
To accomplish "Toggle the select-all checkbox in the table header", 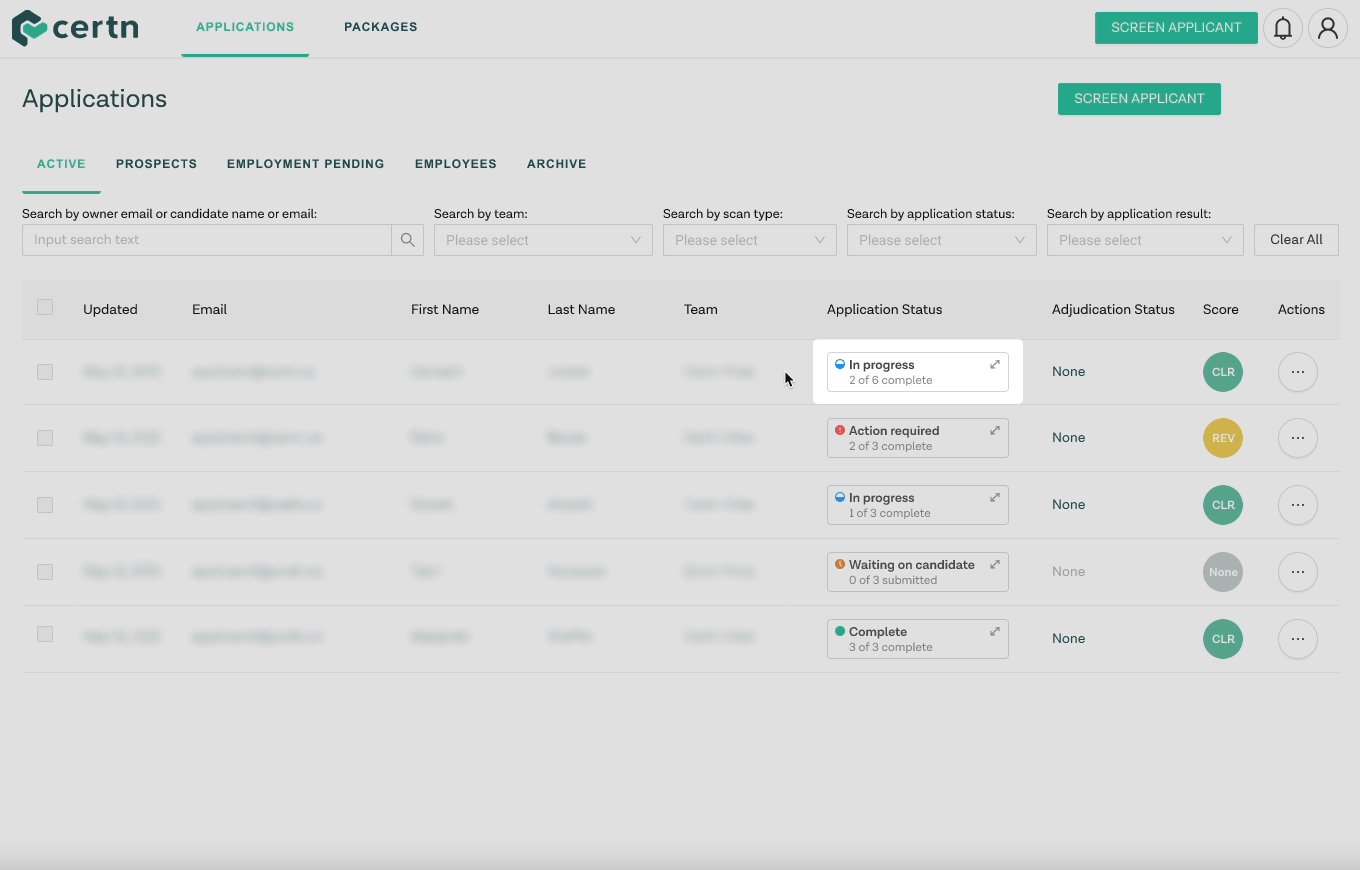I will (44, 308).
